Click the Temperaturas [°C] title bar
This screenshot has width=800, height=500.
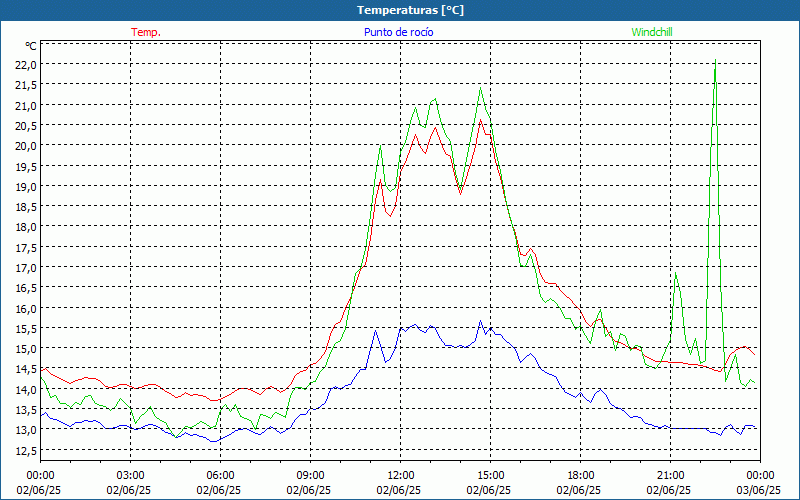click(400, 10)
